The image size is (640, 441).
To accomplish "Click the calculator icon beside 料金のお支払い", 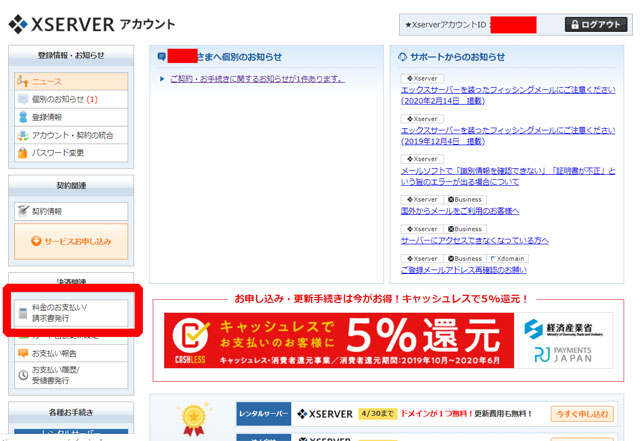I will point(24,313).
